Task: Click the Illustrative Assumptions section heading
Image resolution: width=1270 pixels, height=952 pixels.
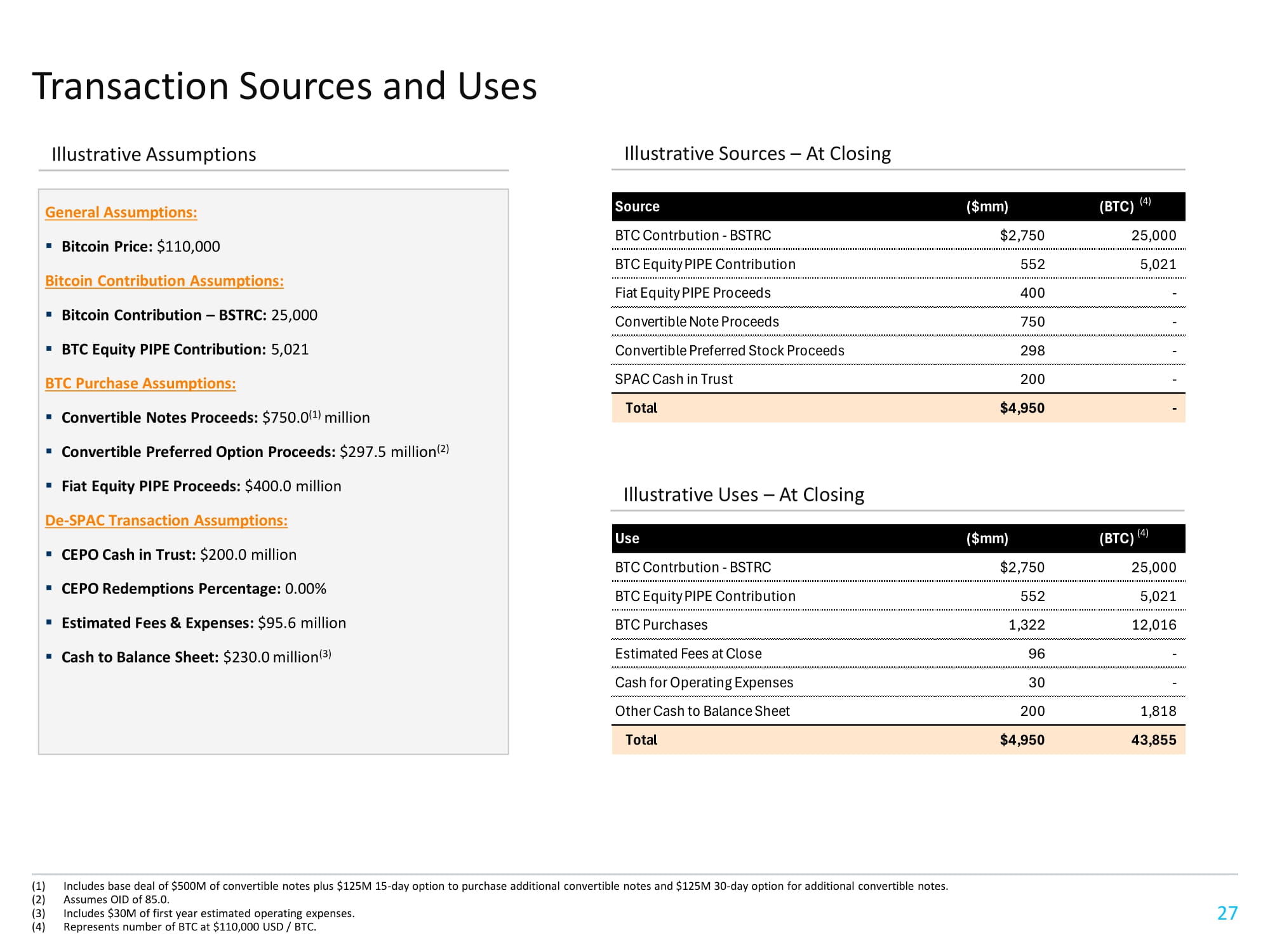Action: [154, 155]
